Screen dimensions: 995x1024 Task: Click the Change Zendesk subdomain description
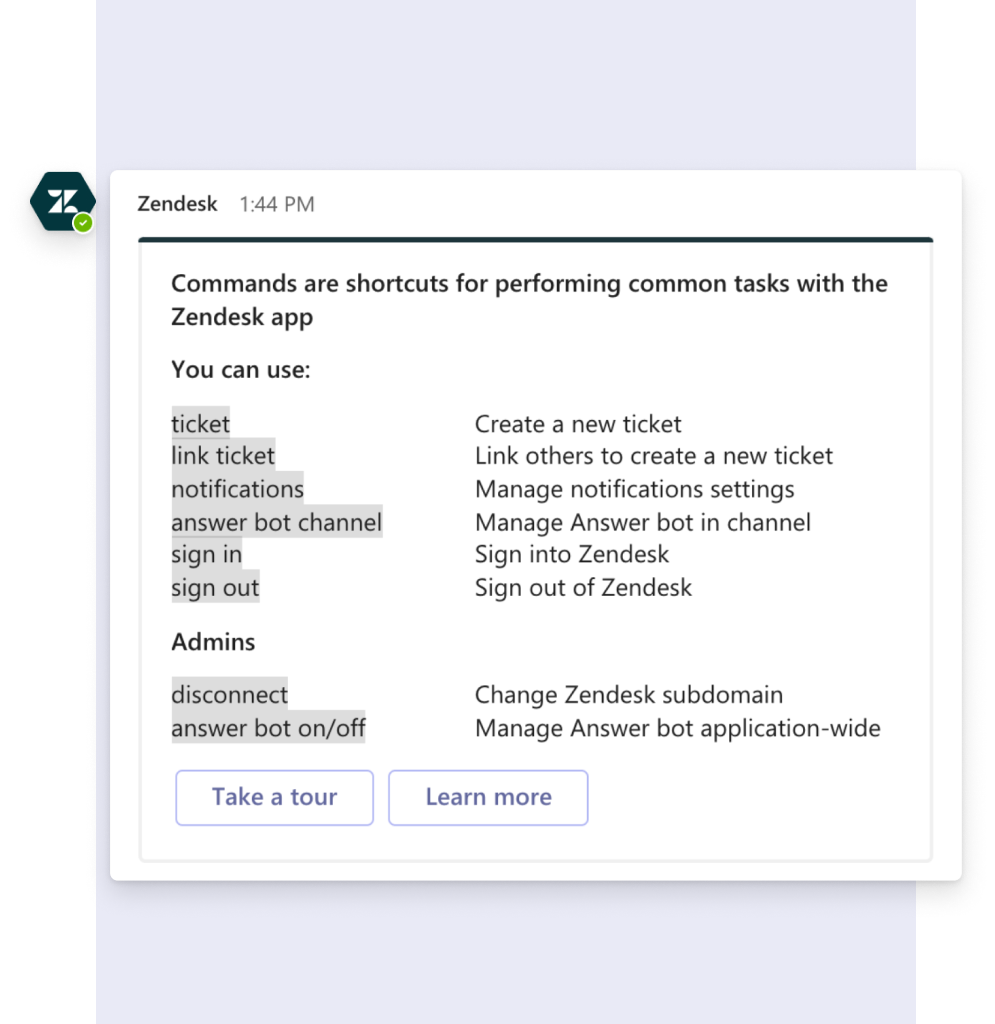tap(629, 694)
